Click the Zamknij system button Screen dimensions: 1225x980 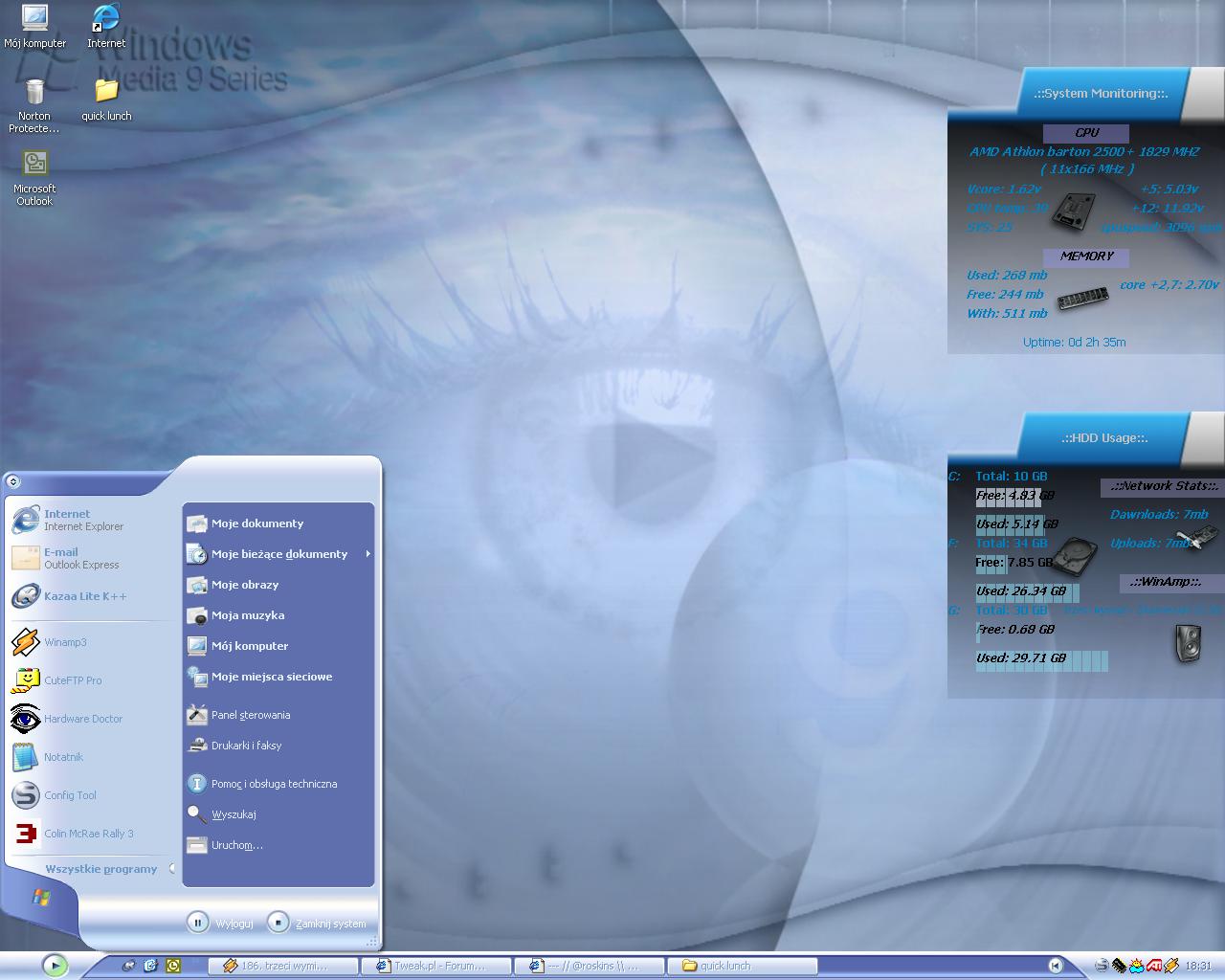[317, 923]
